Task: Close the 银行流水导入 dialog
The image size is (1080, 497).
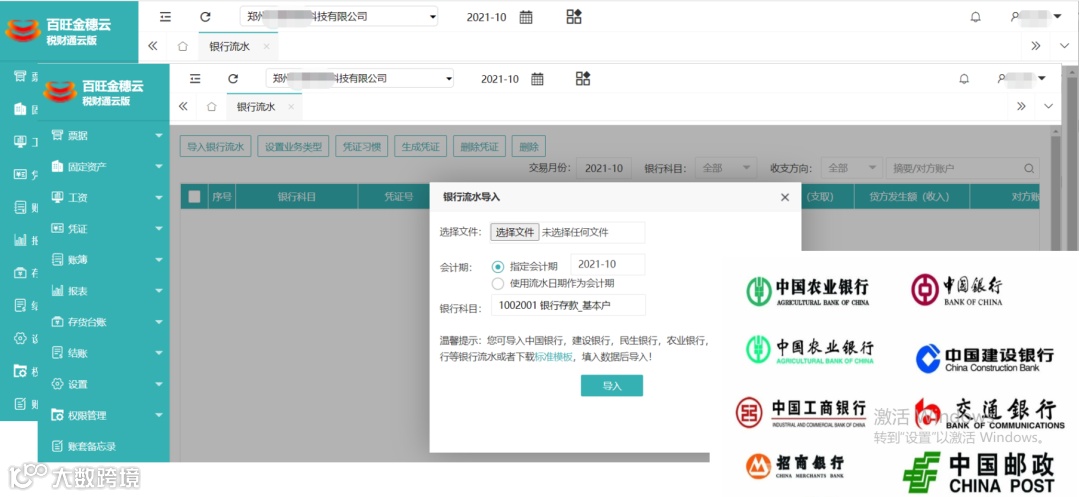Action: pos(785,197)
